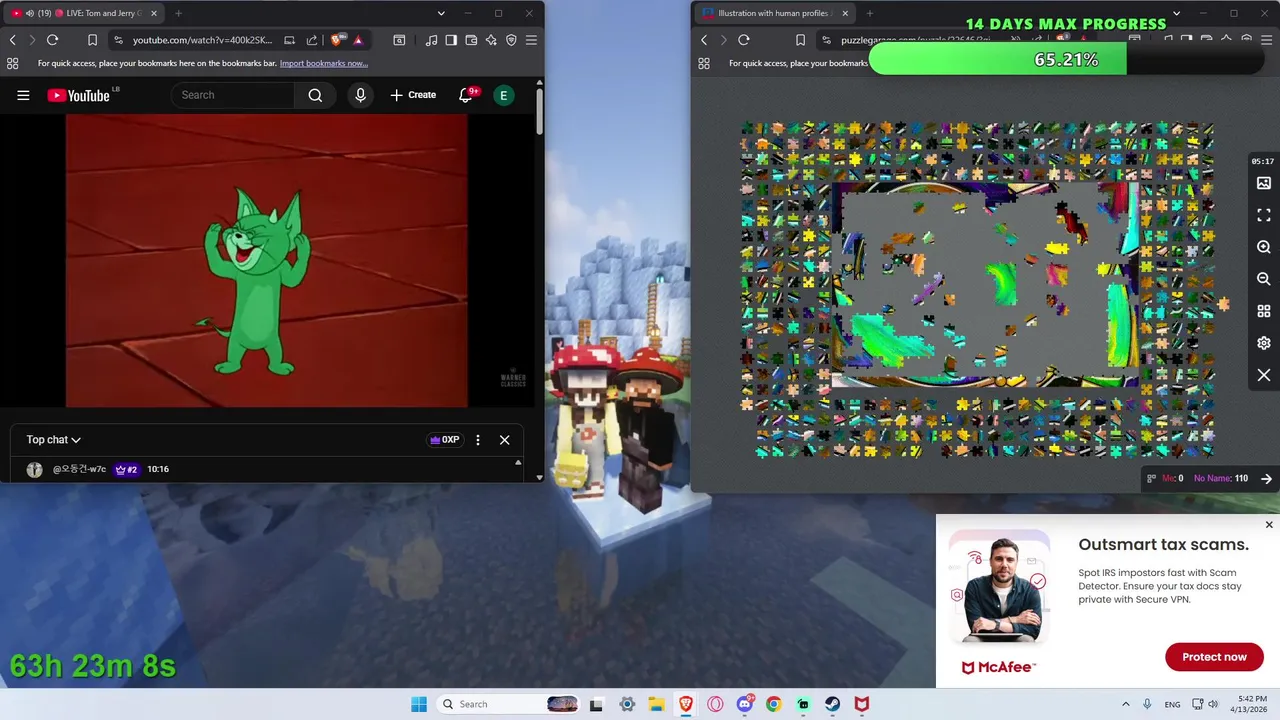This screenshot has height=720, width=1280.
Task: Zoom out on the puzzle
Action: click(1264, 279)
